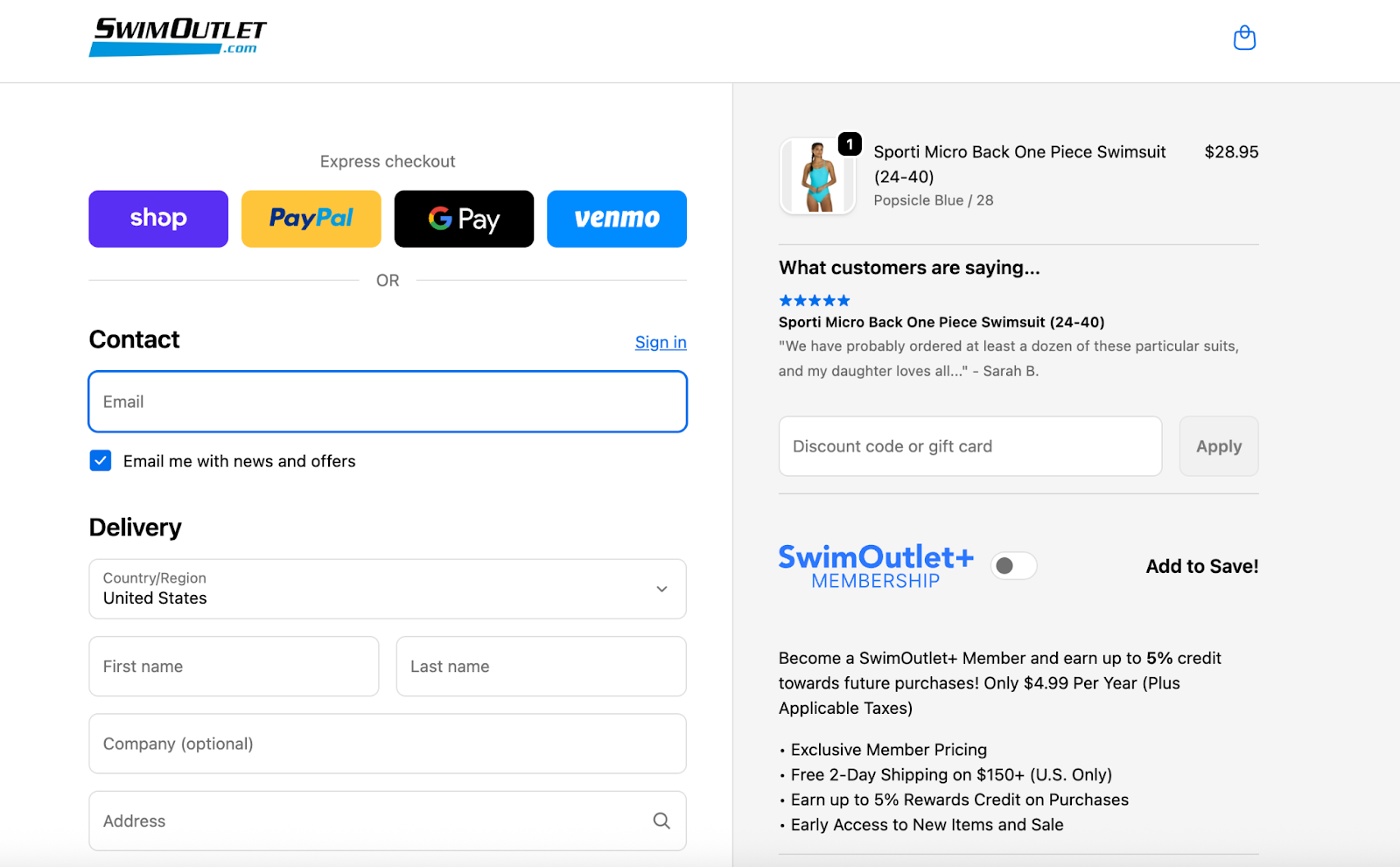Choose PayPal express checkout

311,219
